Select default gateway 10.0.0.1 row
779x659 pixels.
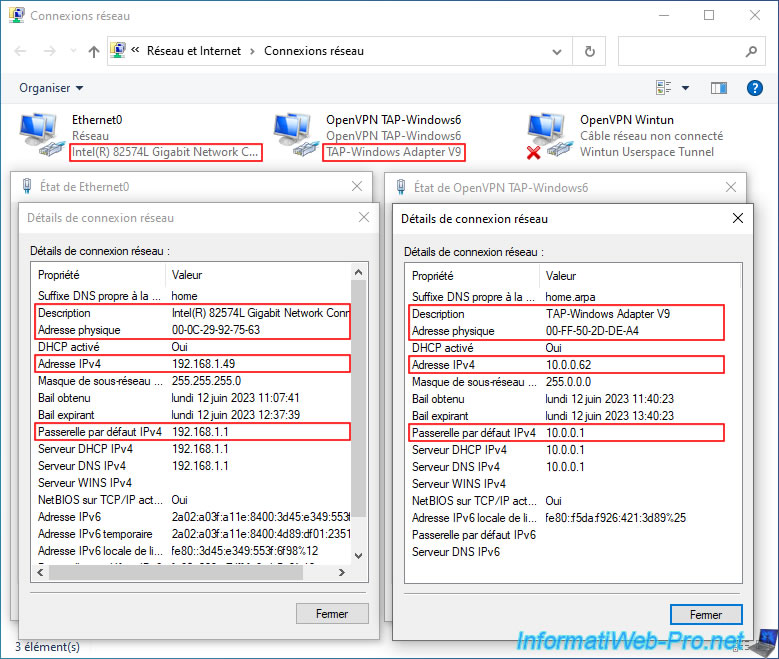566,433
